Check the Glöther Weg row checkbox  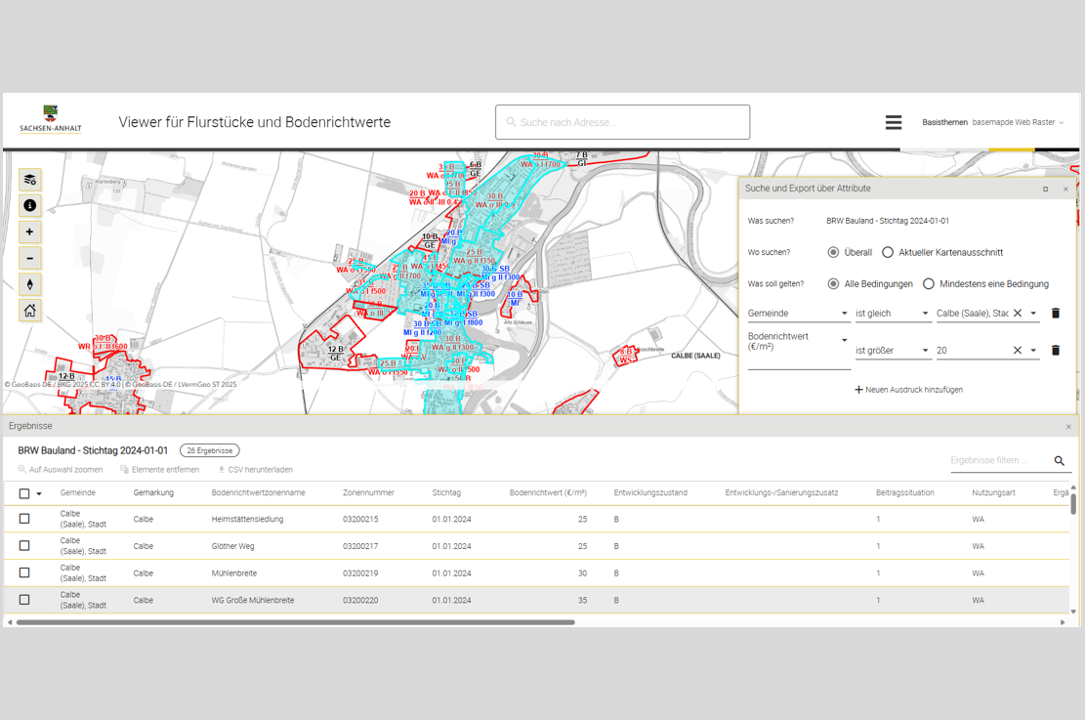click(x=25, y=546)
